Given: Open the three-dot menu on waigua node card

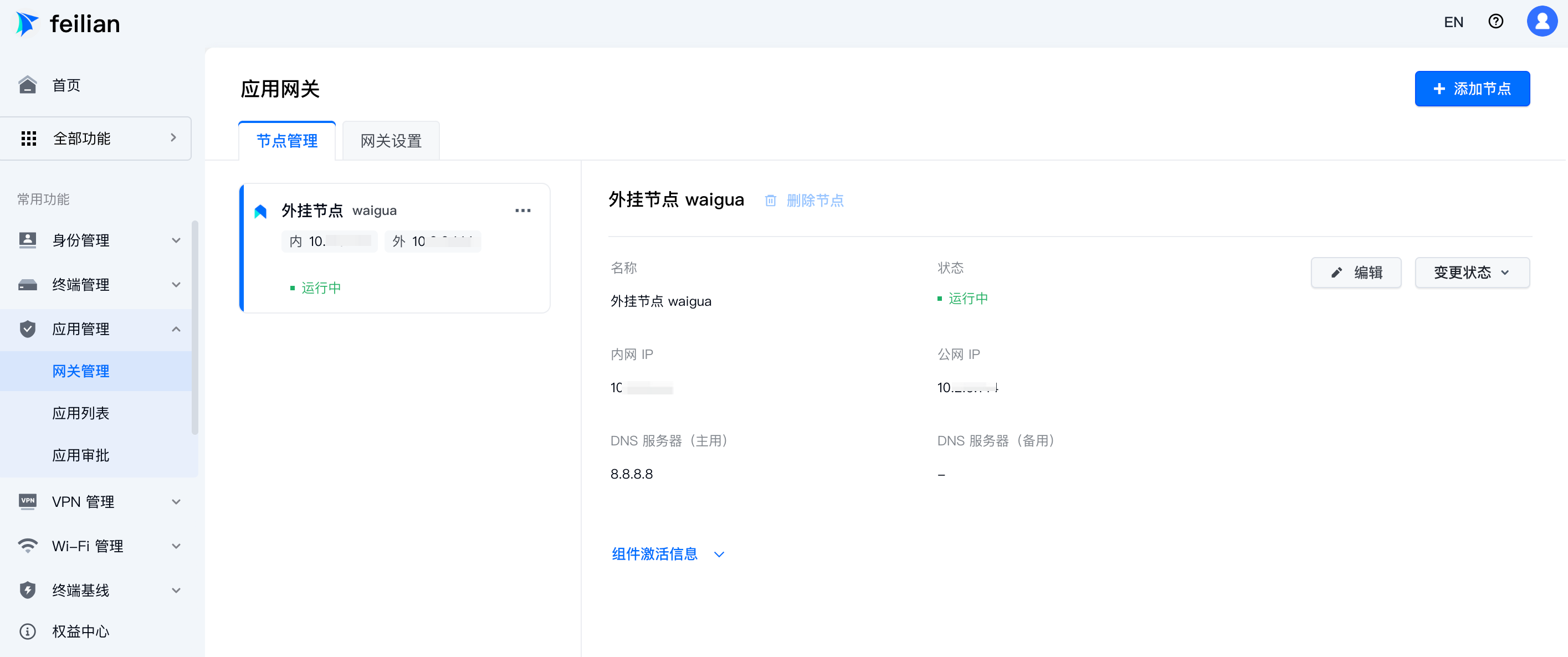Looking at the screenshot, I should point(522,211).
